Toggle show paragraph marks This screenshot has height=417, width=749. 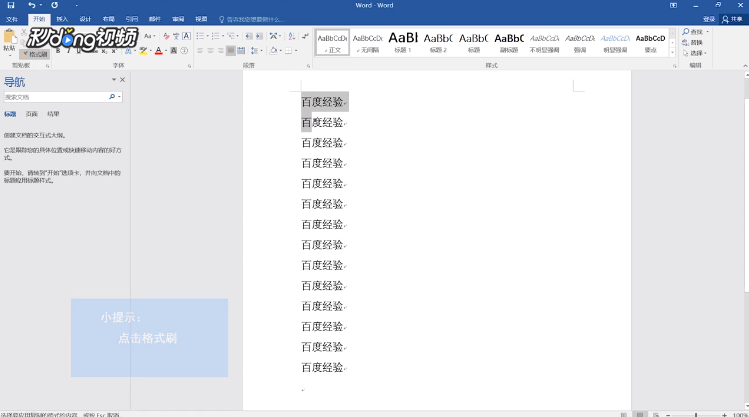tap(305, 36)
